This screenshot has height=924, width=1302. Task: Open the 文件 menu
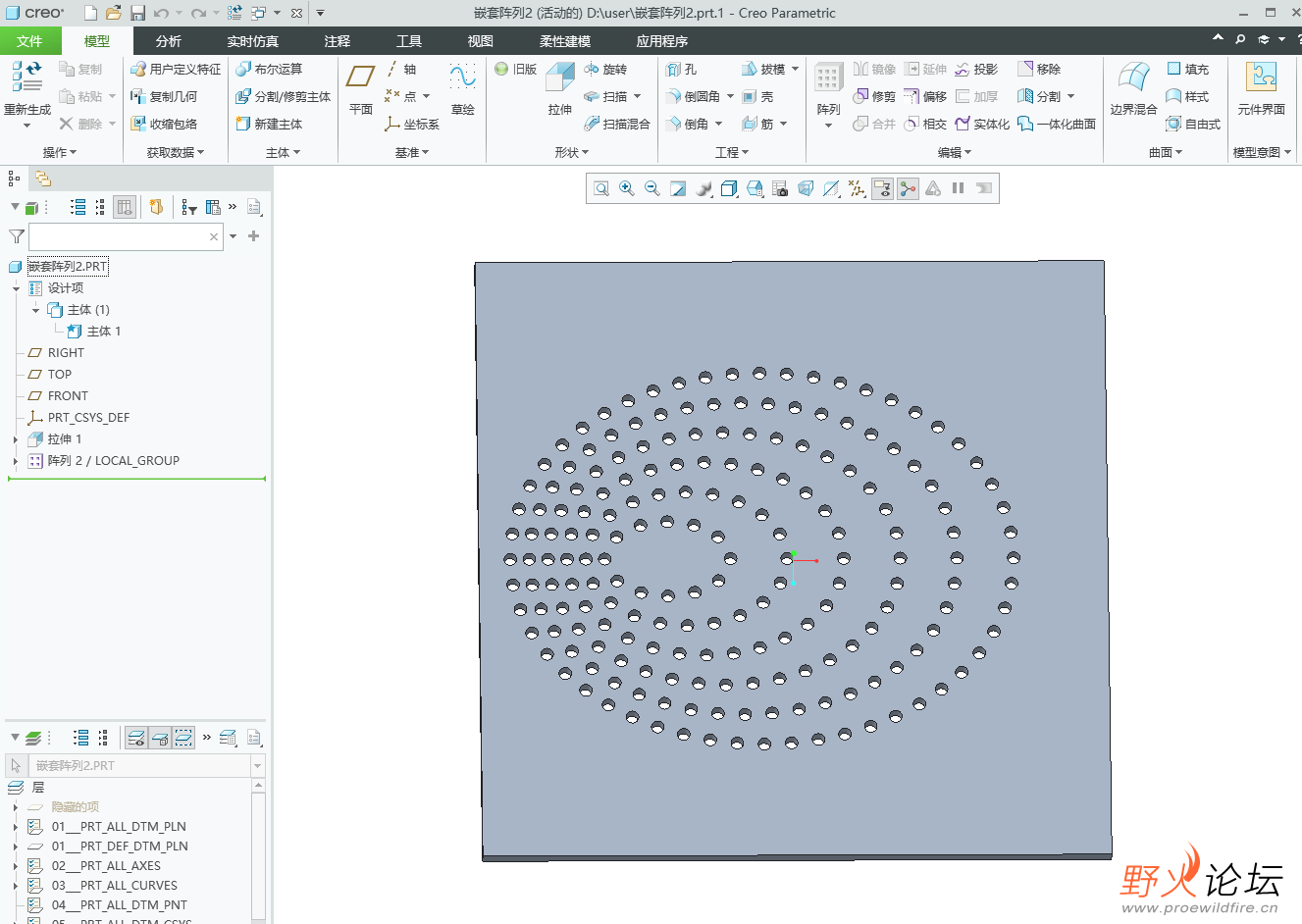(x=29, y=41)
